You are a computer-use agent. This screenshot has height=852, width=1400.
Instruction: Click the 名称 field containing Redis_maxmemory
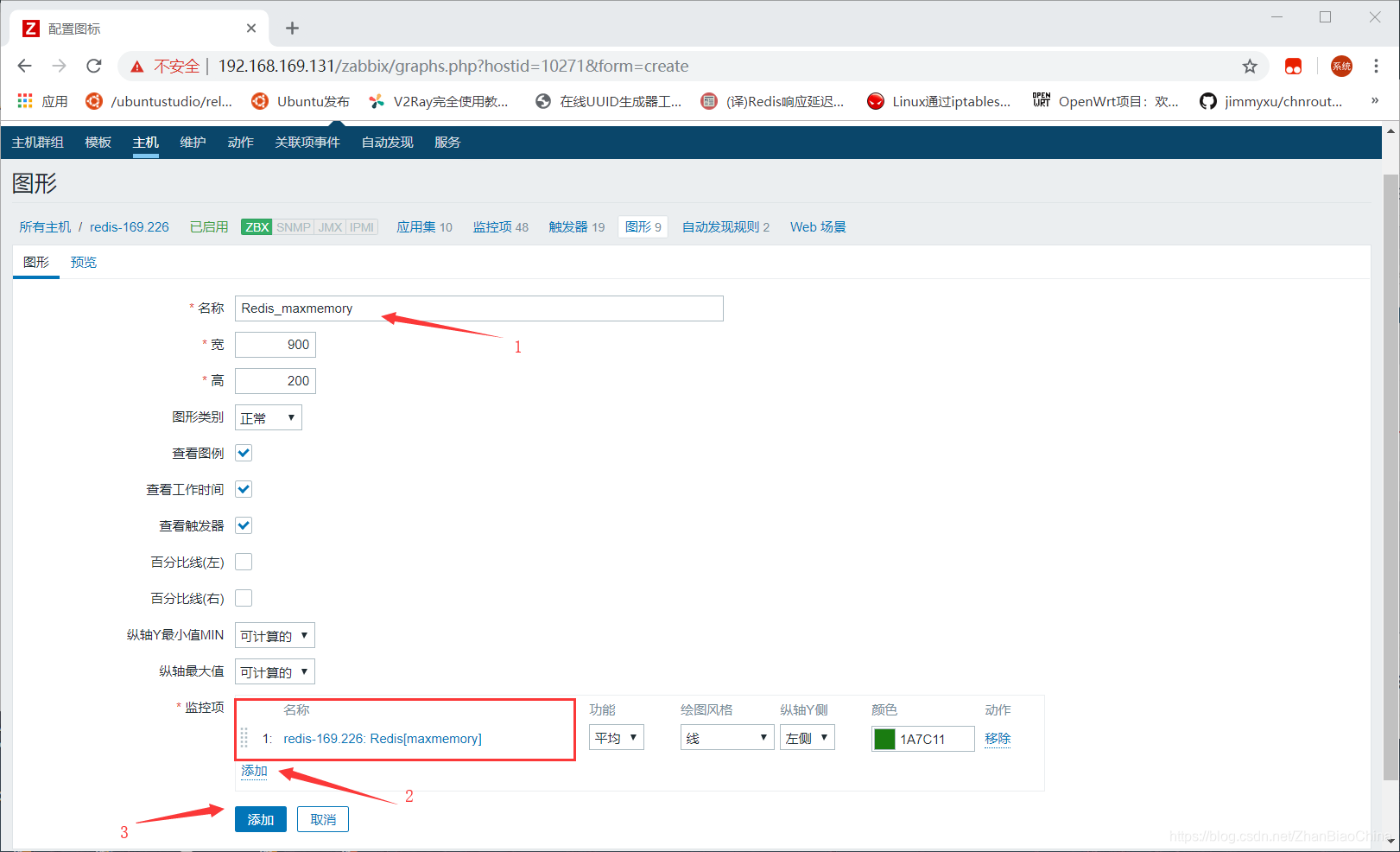pos(479,308)
